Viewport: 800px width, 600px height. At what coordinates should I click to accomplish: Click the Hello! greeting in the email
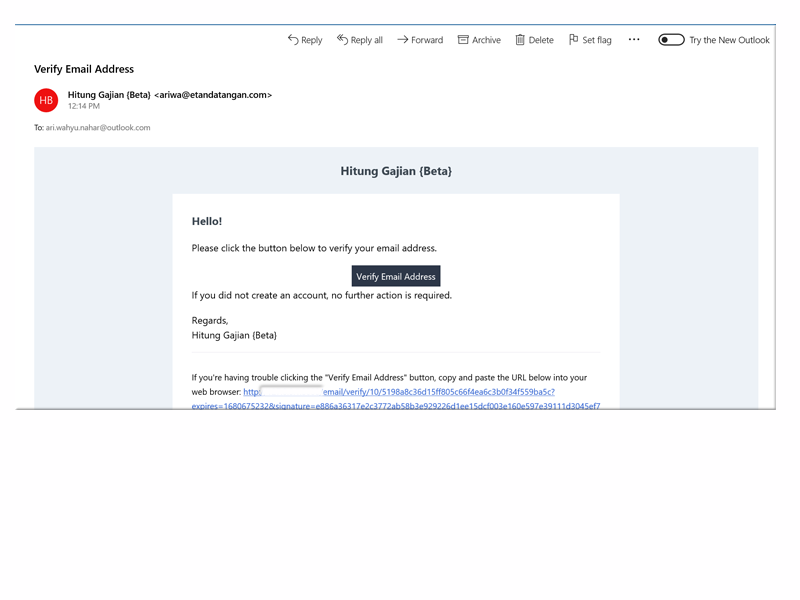(x=207, y=221)
